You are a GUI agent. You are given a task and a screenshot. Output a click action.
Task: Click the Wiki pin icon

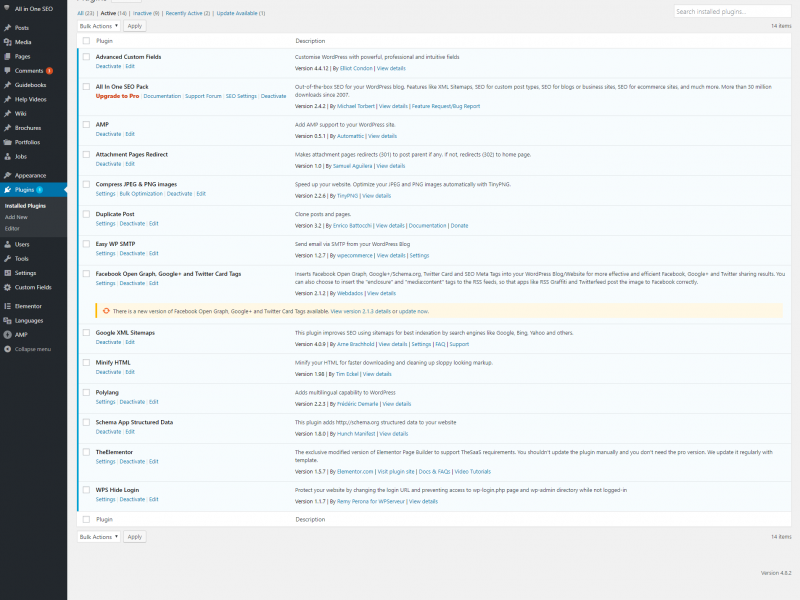point(7,113)
